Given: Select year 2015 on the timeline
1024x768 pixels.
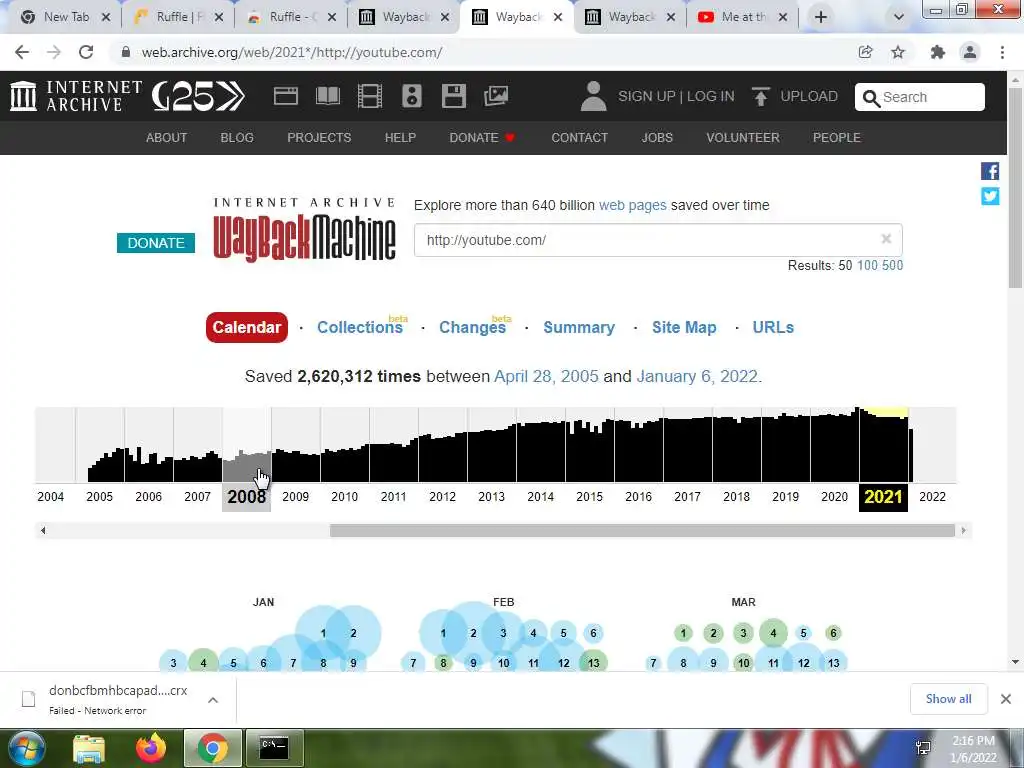Looking at the screenshot, I should [x=589, y=497].
